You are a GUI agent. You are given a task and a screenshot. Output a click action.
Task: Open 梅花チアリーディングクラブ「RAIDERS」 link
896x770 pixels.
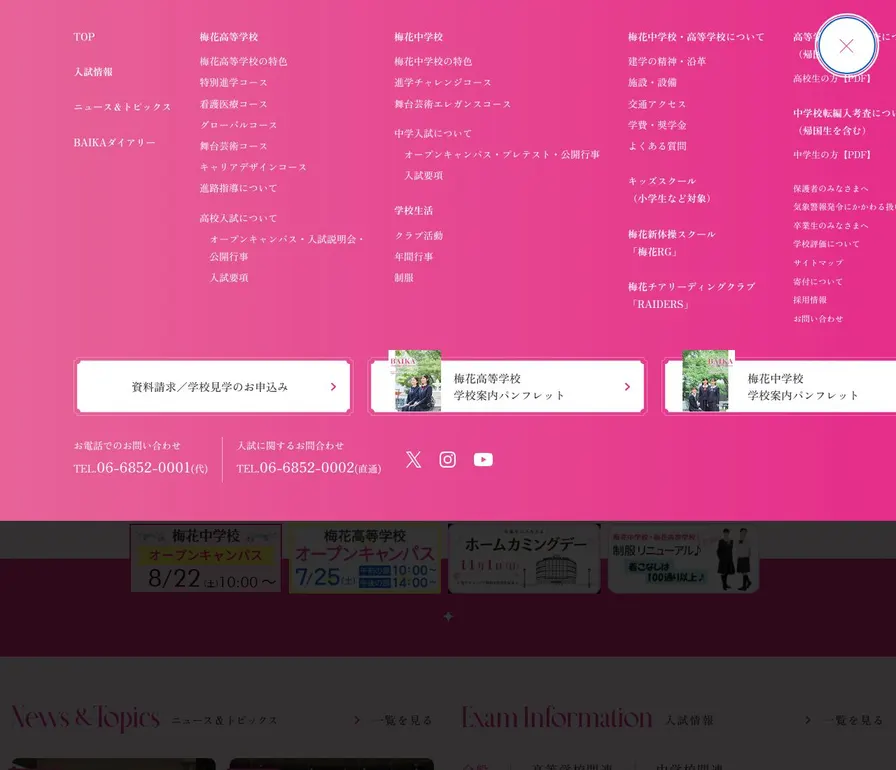(x=691, y=295)
